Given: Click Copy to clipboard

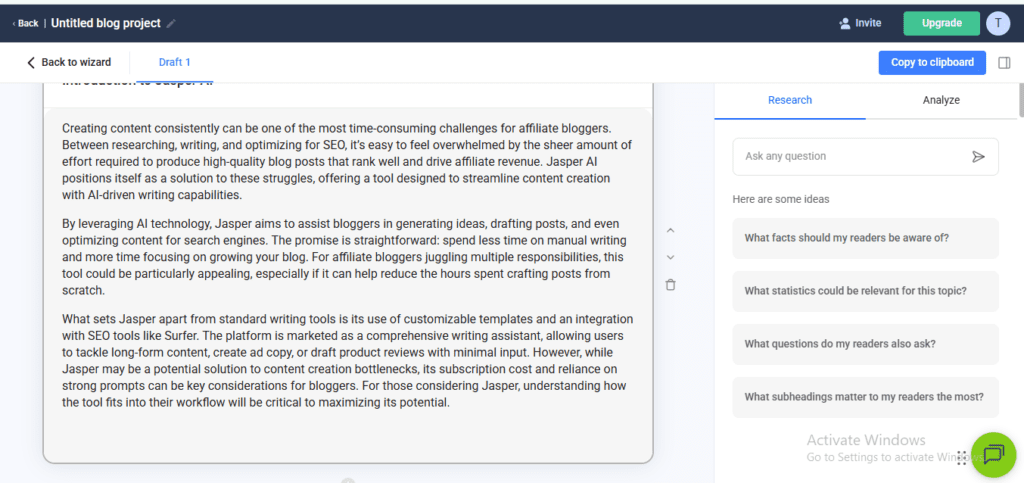Looking at the screenshot, I should point(932,63).
